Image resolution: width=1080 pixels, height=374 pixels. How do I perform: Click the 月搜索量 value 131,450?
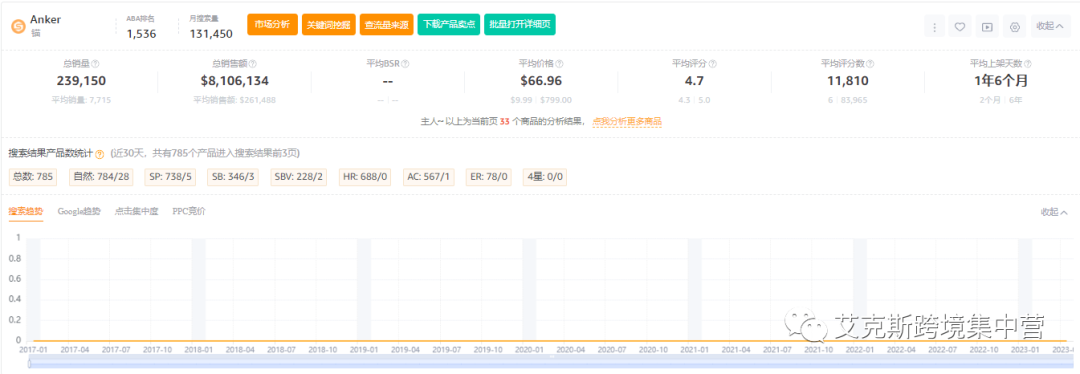click(211, 34)
